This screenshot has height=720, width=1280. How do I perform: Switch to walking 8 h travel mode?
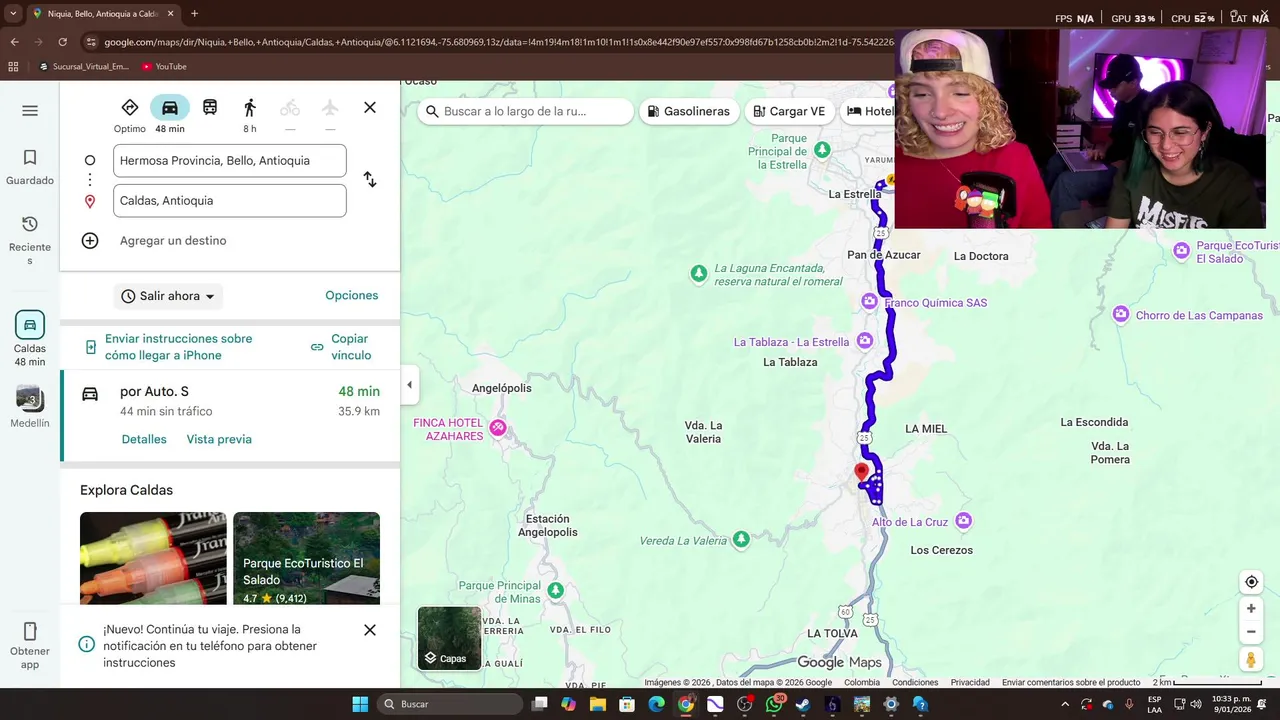pyautogui.click(x=250, y=115)
